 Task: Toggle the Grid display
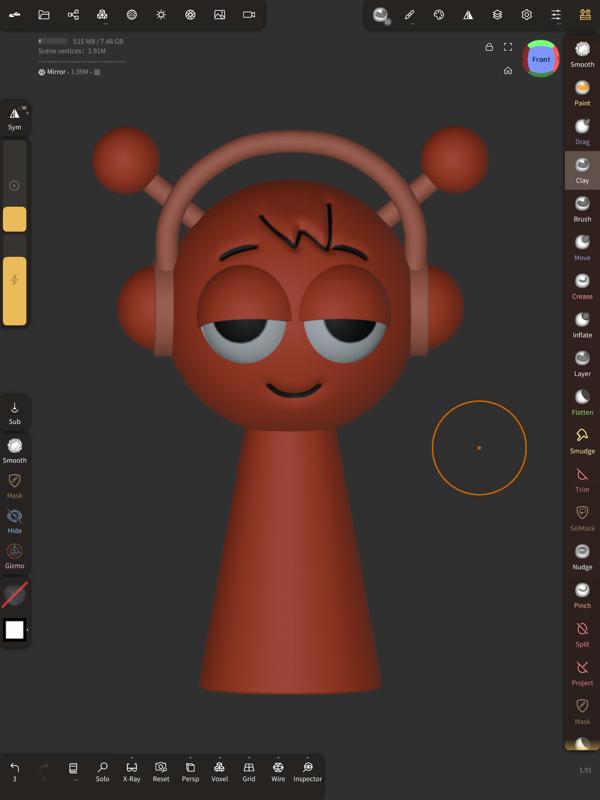[249, 771]
